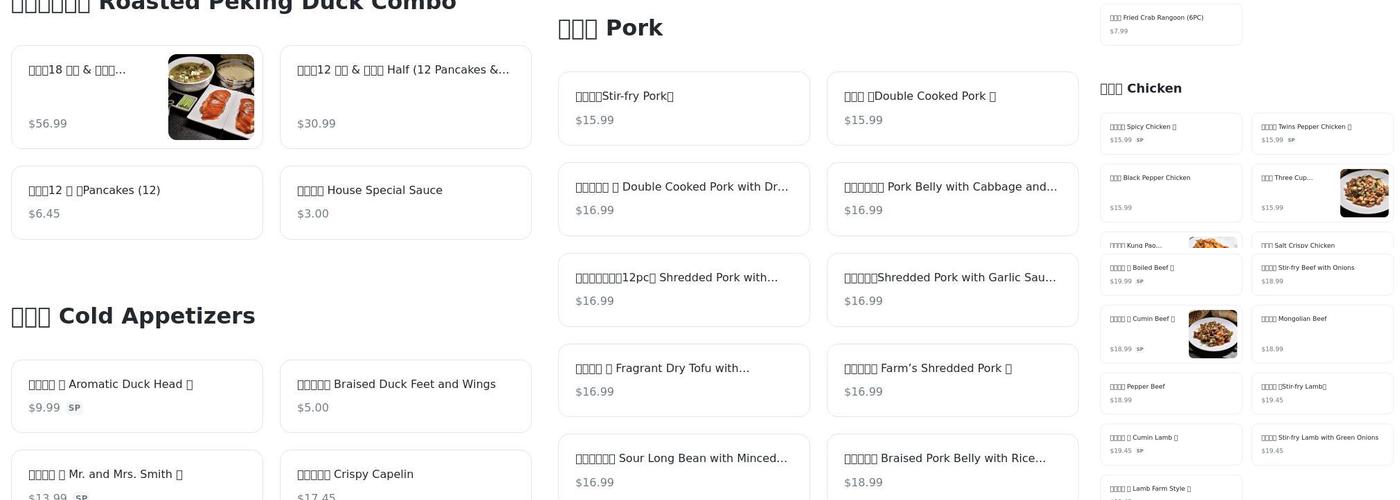Screen dimensions: 1400x500
Task: Choose Pork Belly with Cabbage item
Action: (x=952, y=198)
